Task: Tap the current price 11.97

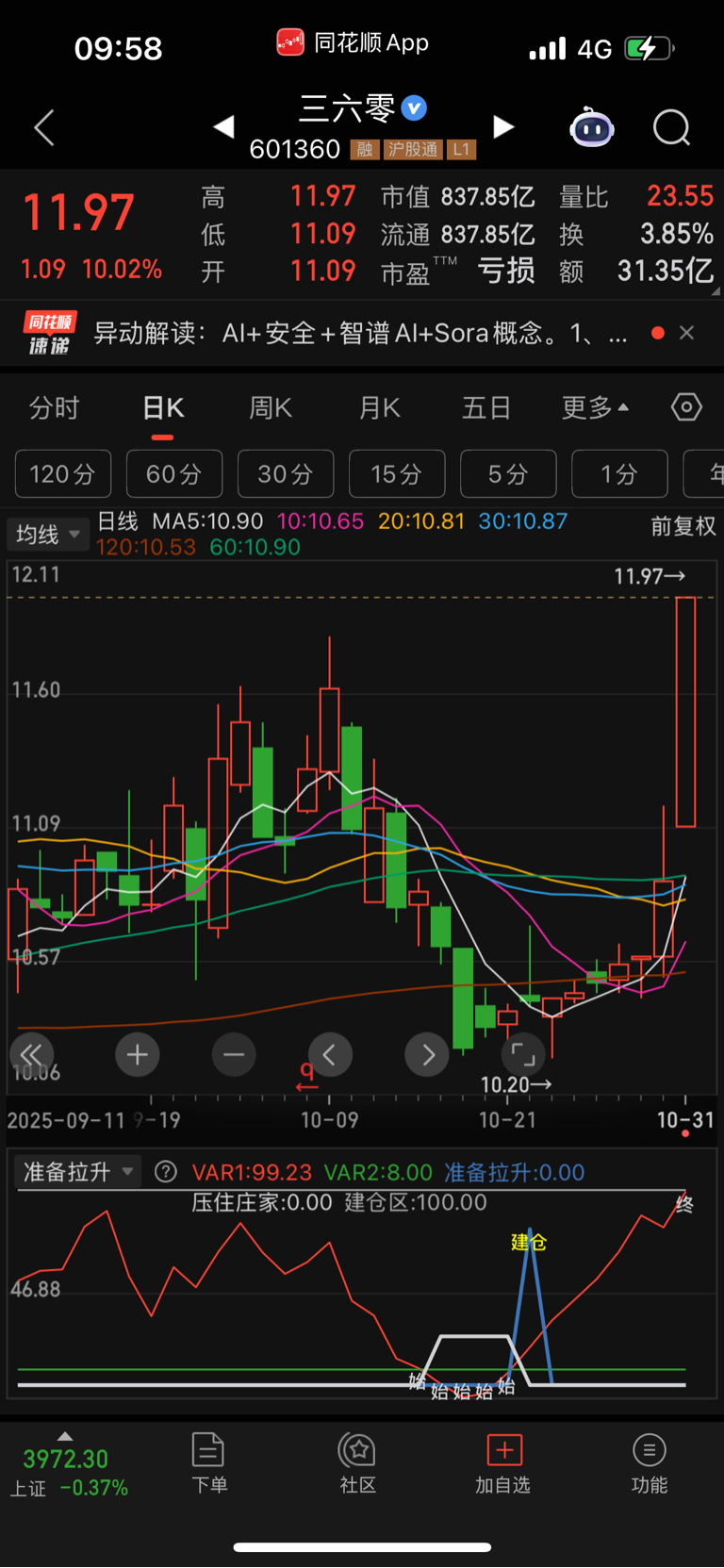Action: pyautogui.click(x=79, y=212)
